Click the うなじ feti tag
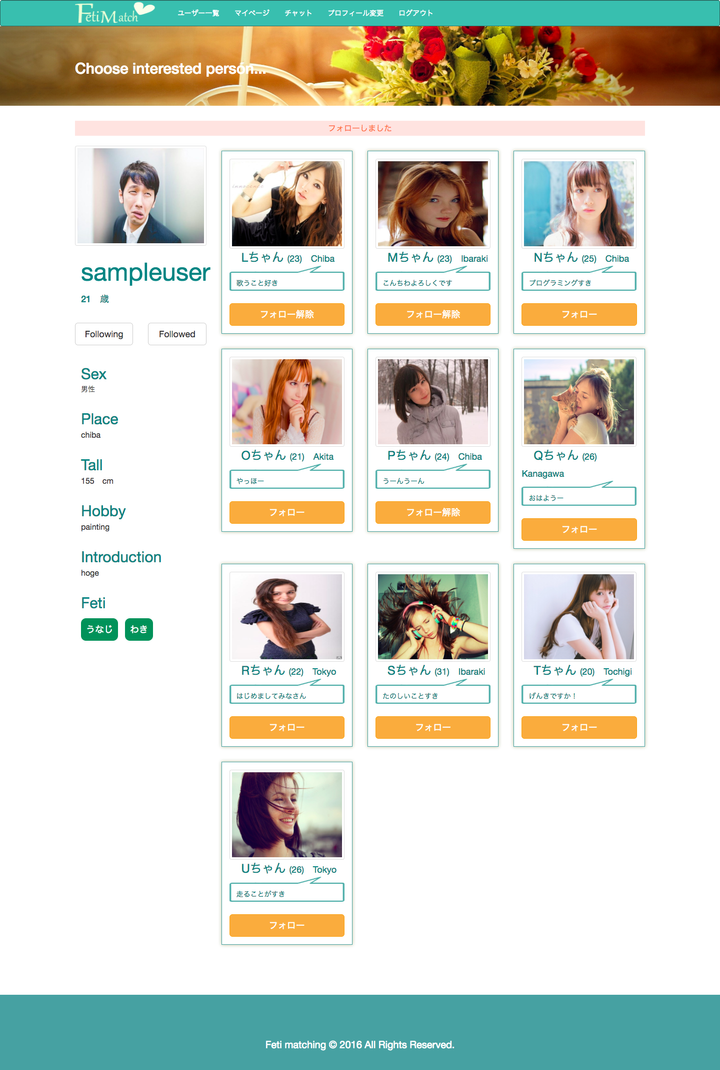This screenshot has width=720, height=1070. pyautogui.click(x=99, y=629)
